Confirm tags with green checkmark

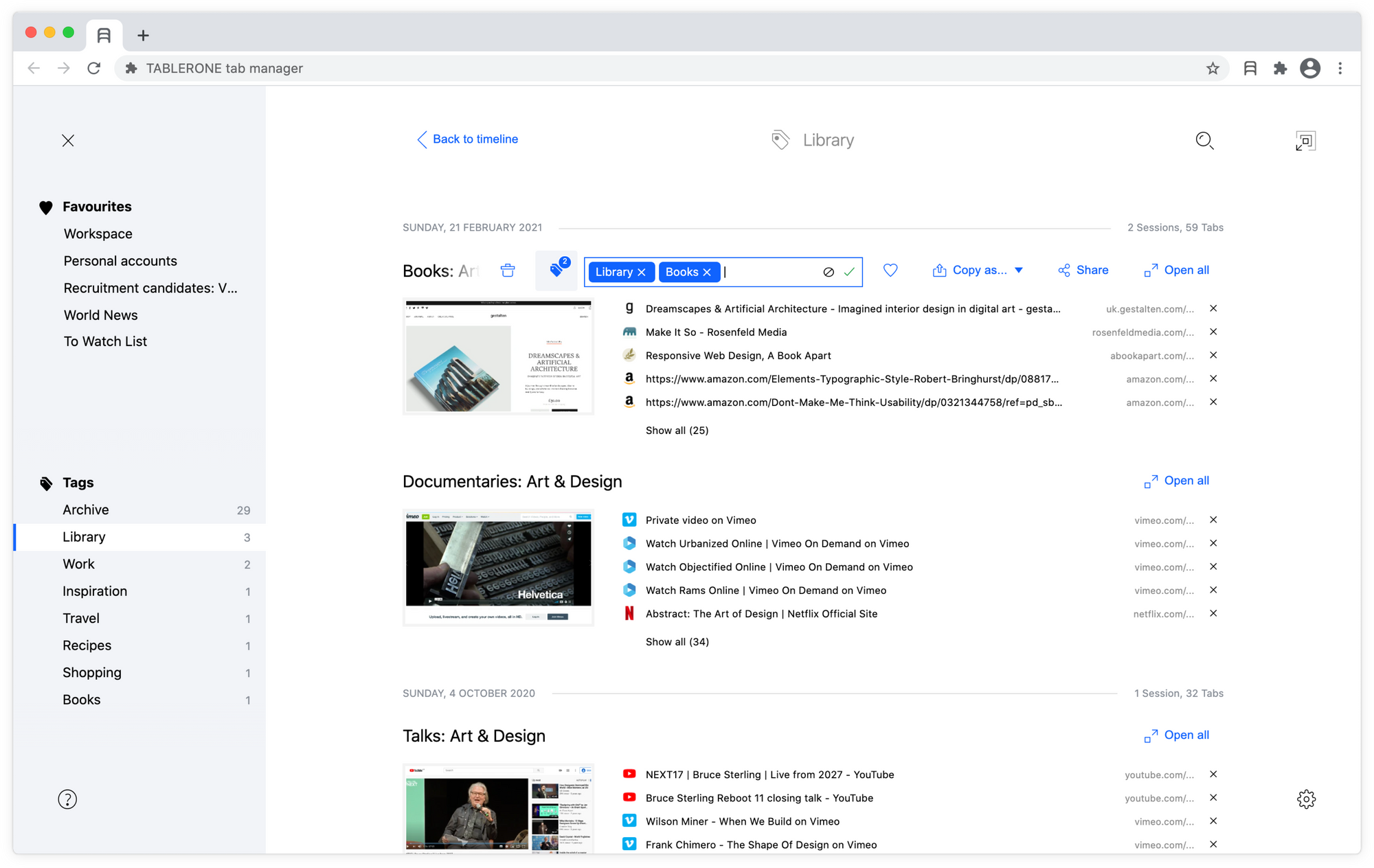[849, 272]
